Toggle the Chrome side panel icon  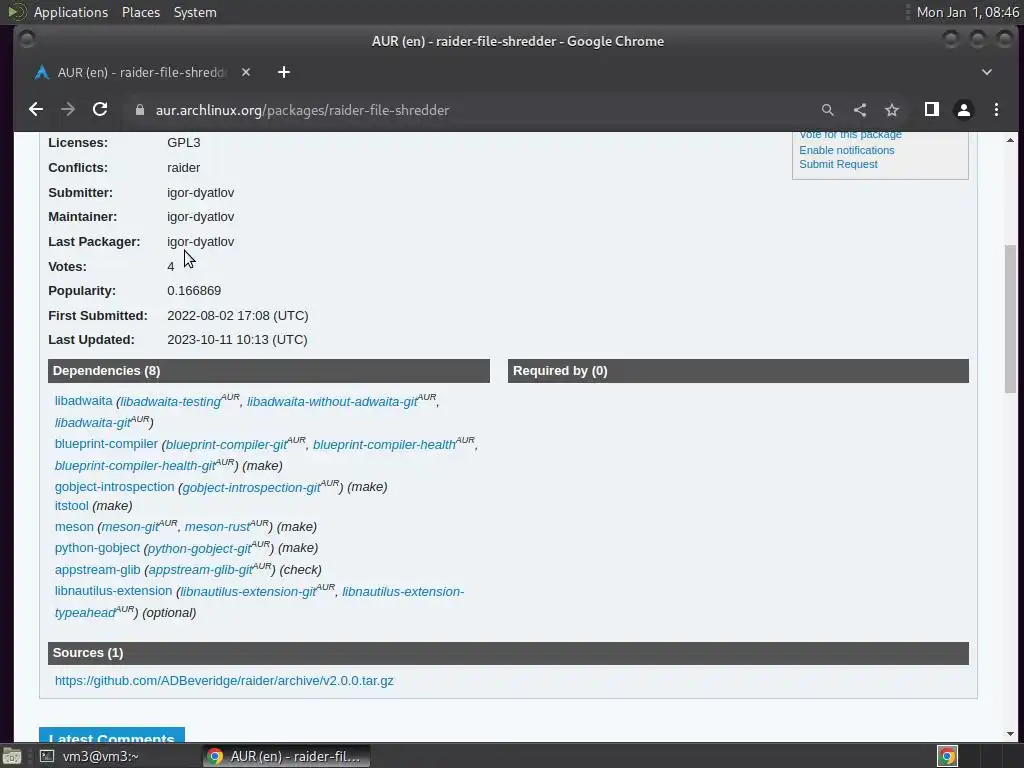[x=932, y=110]
